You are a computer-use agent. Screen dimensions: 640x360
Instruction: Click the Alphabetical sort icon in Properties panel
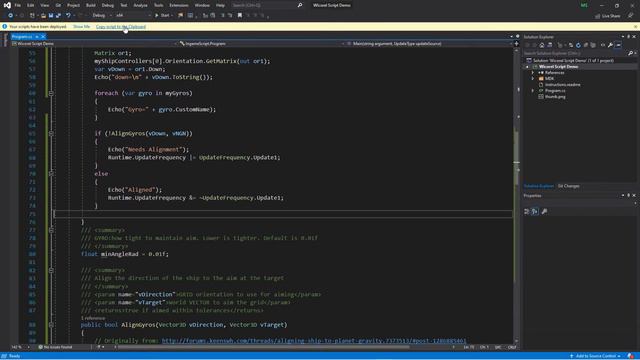535,211
